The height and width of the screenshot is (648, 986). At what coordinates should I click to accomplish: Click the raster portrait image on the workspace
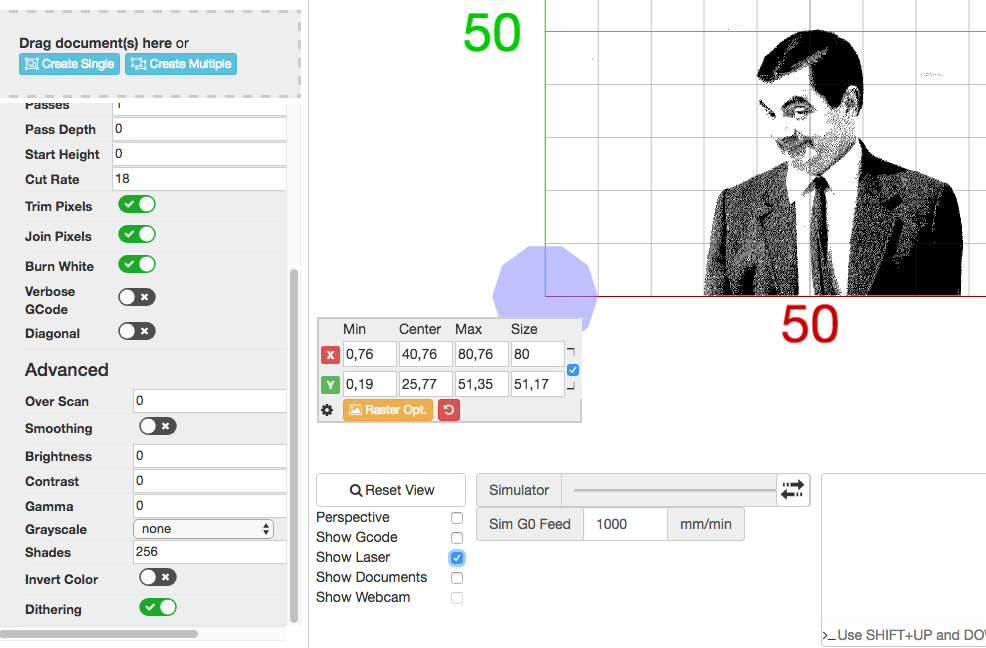[833, 162]
